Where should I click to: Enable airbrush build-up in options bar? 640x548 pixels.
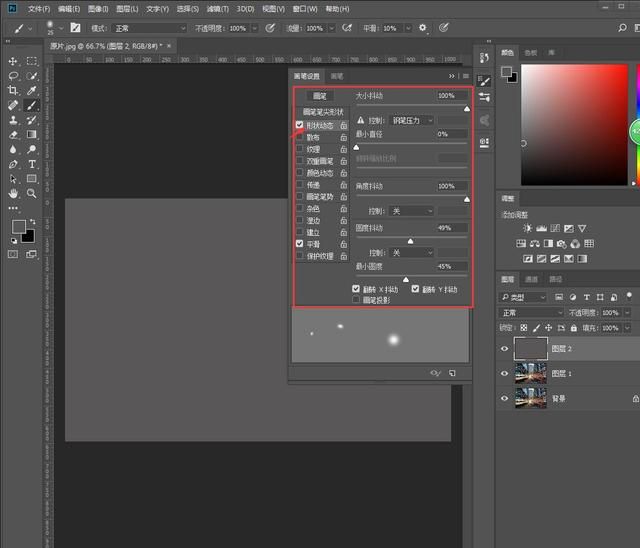coord(347,28)
